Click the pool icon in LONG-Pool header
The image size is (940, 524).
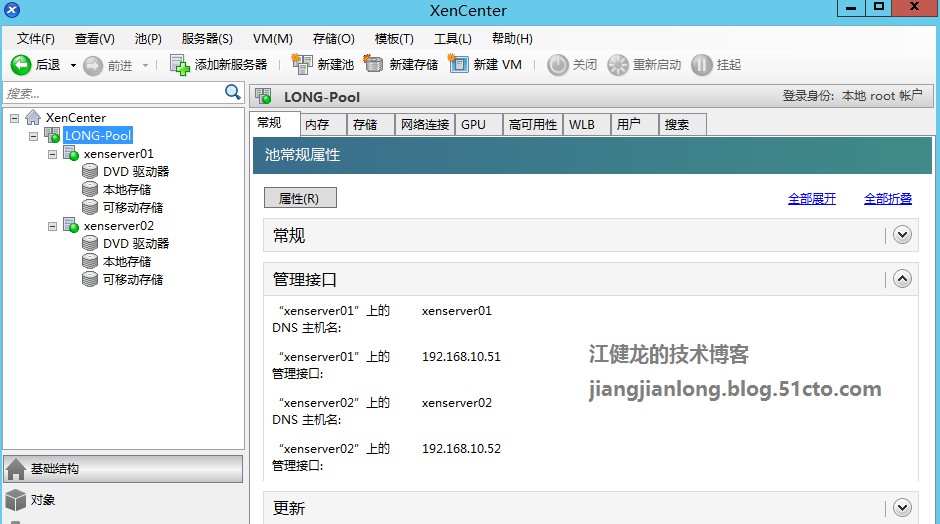[x=264, y=96]
